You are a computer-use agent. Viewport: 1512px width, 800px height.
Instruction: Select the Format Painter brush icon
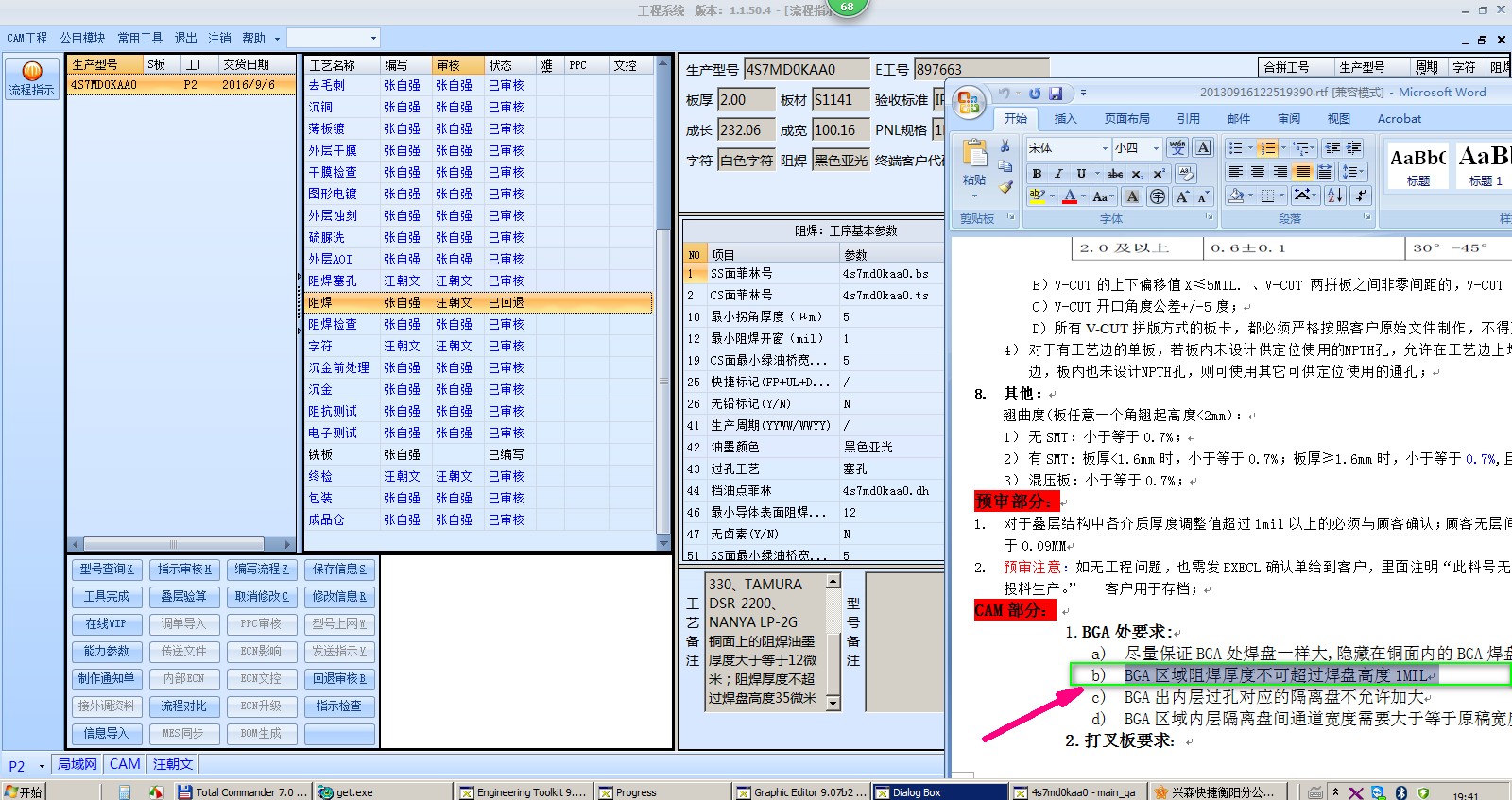[x=1005, y=187]
